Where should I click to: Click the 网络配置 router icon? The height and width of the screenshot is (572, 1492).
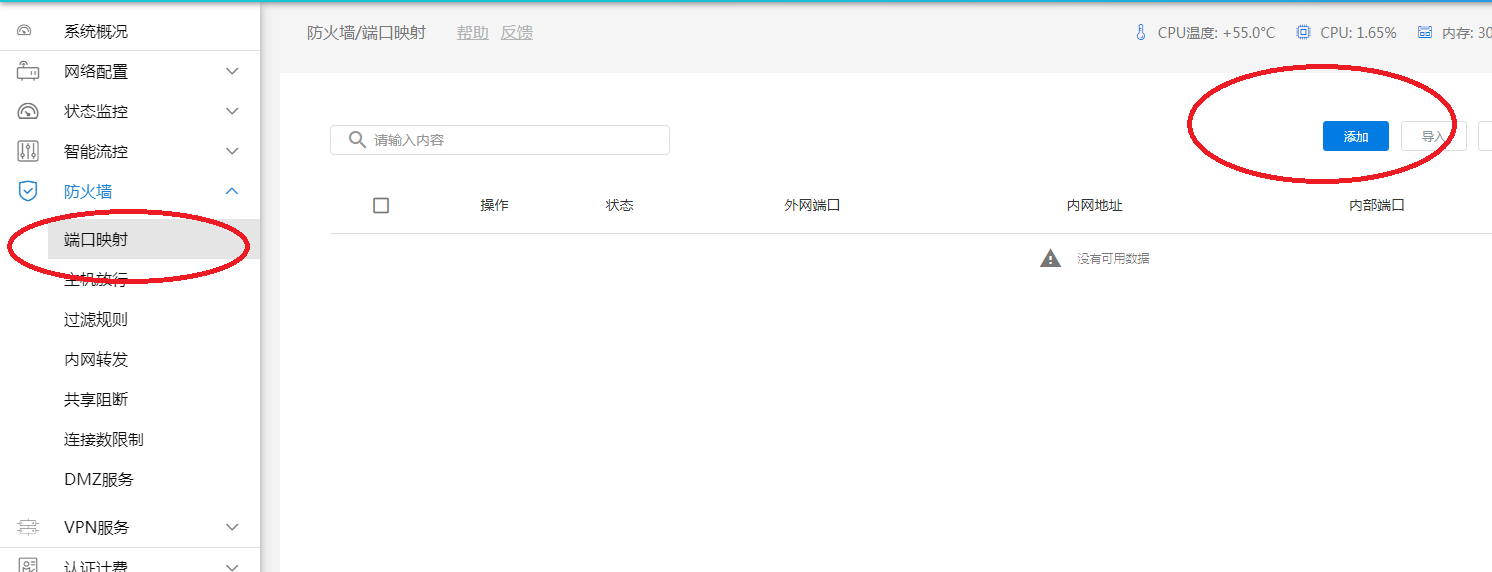[28, 71]
